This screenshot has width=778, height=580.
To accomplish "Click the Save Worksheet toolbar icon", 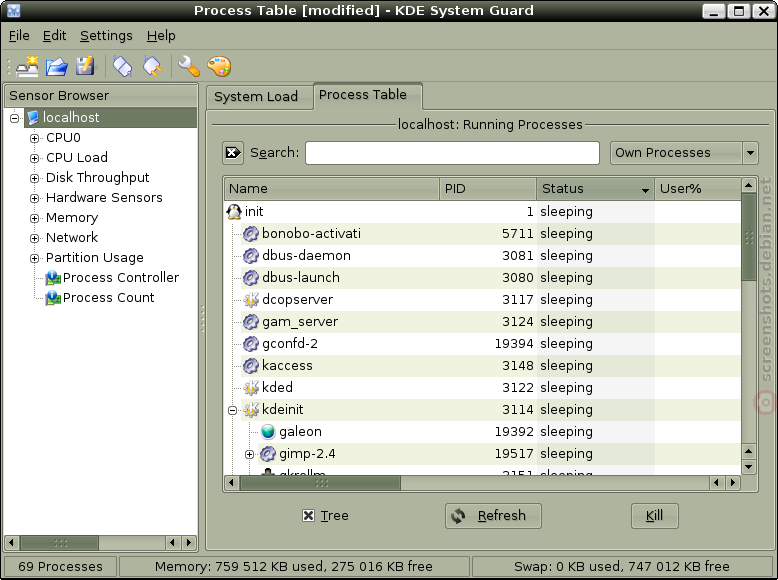I will point(85,66).
